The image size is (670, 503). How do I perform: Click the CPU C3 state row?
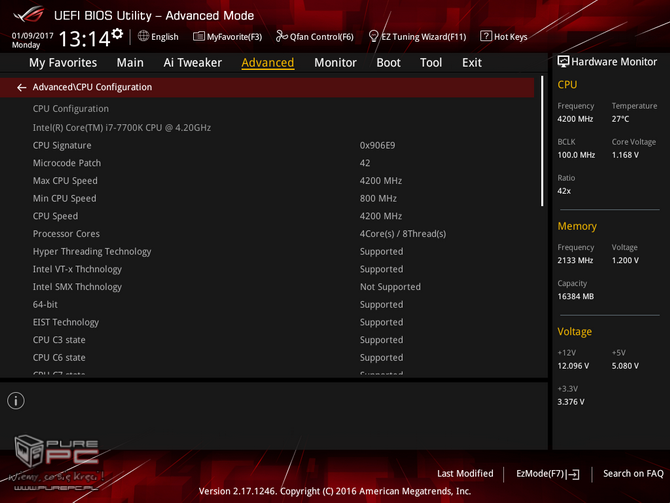coord(267,340)
